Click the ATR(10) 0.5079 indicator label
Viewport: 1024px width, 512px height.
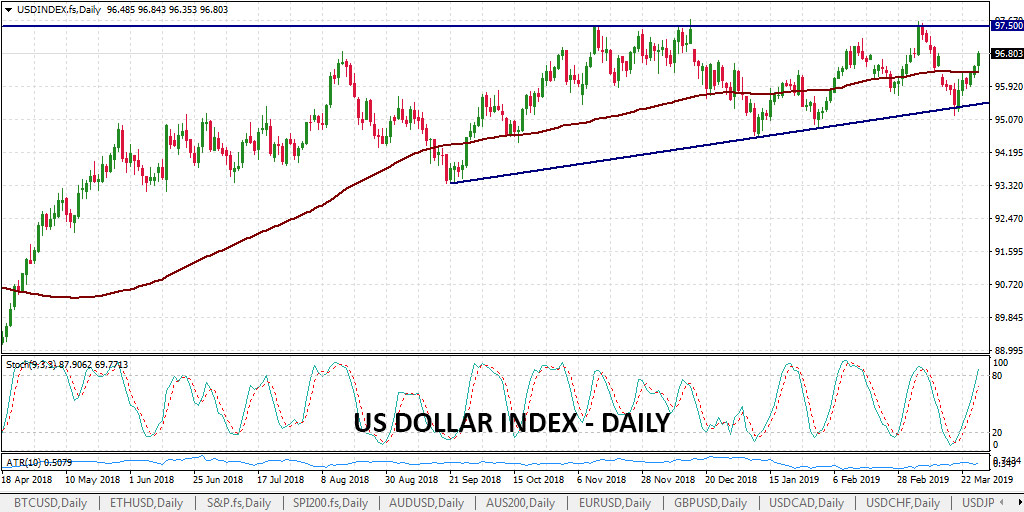point(37,463)
